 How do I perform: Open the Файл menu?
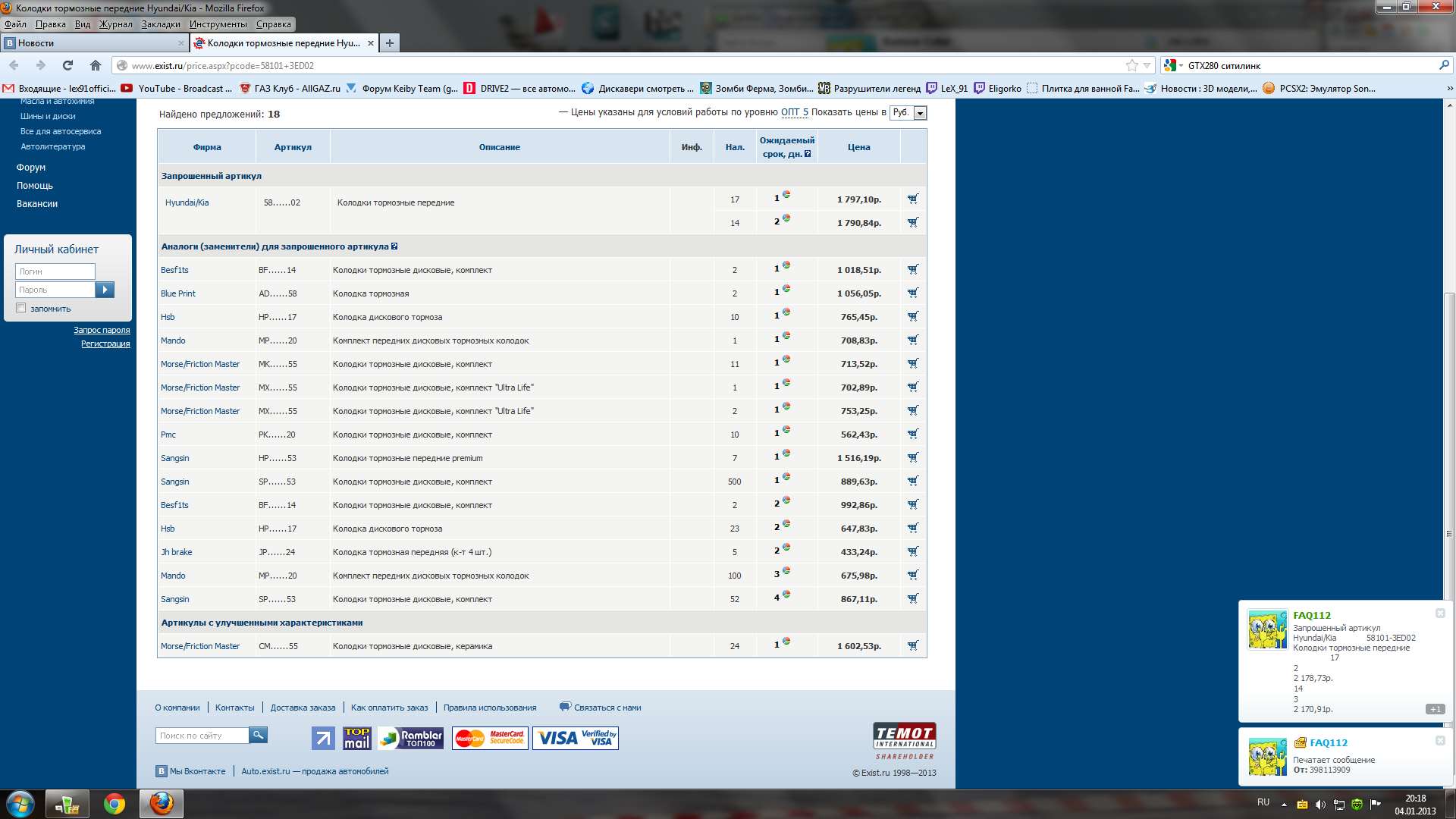[x=15, y=24]
